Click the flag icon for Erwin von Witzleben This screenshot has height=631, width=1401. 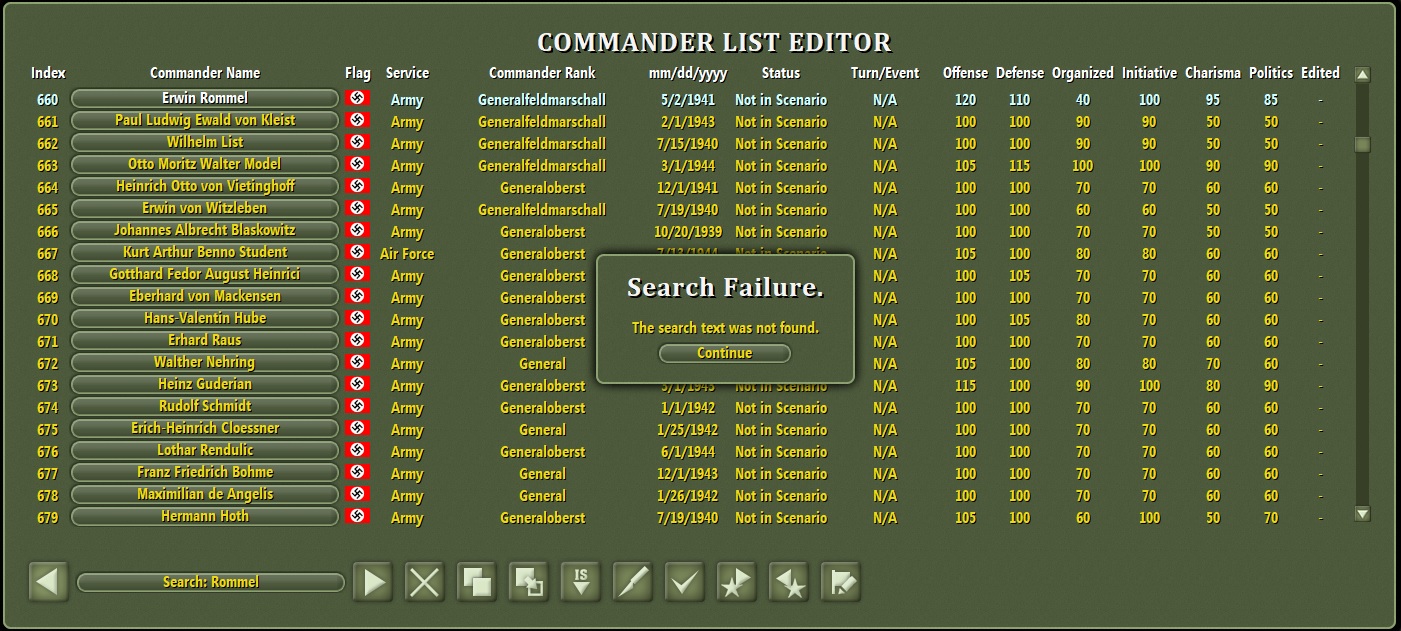tap(358, 208)
